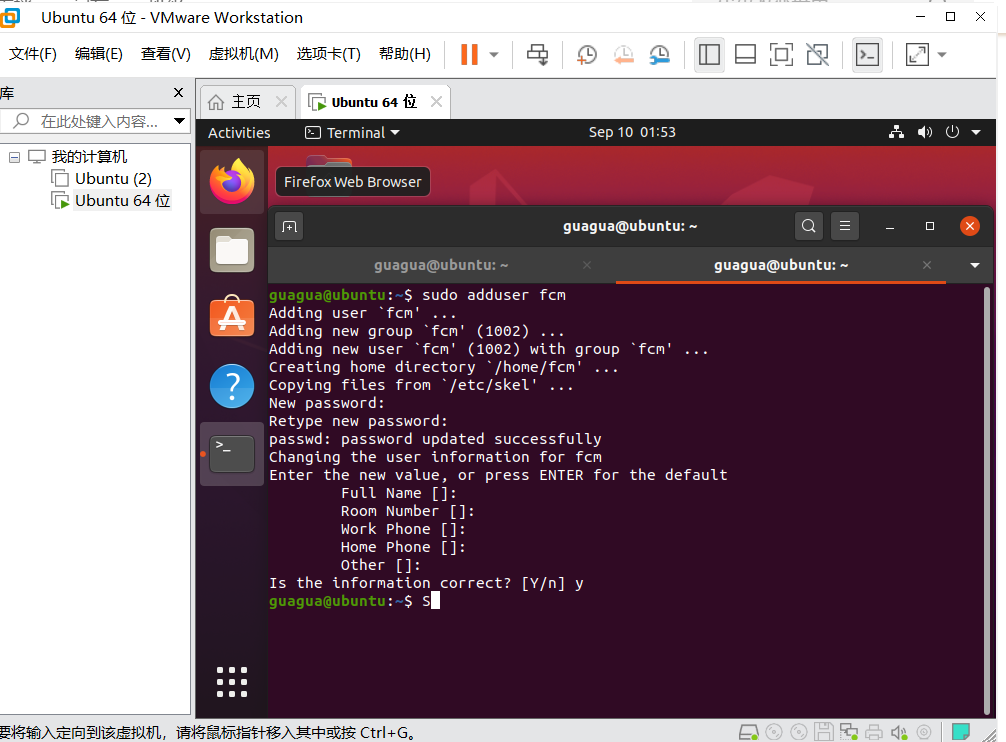Close the library panel

(x=178, y=93)
